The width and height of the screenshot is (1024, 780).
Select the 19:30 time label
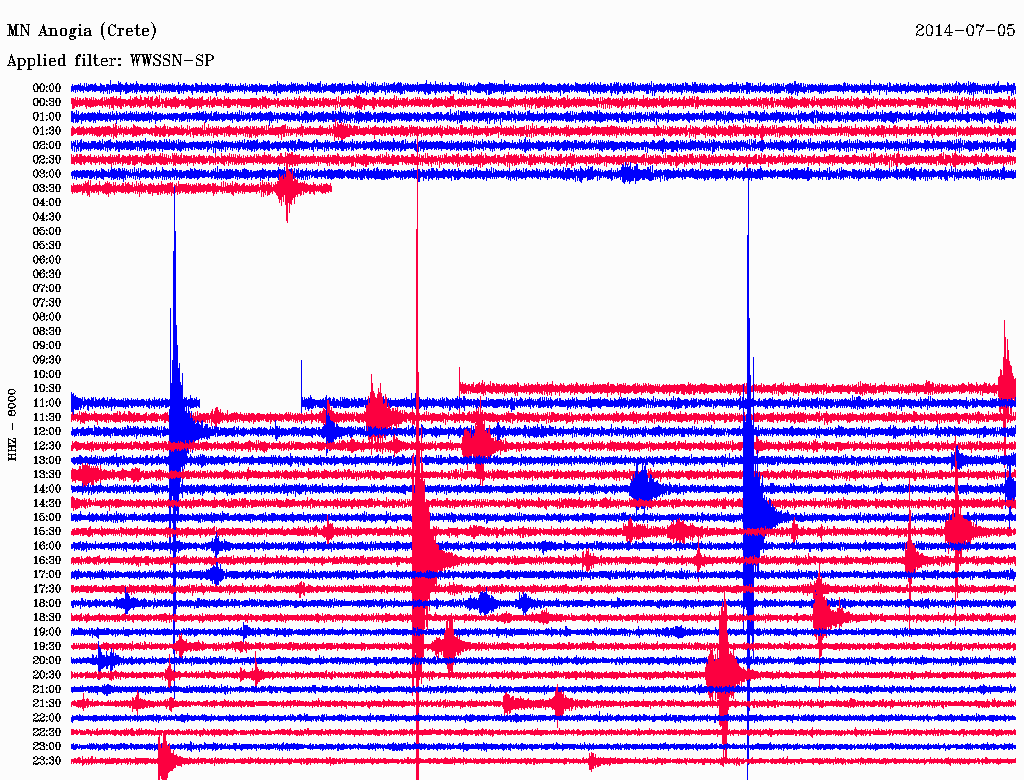tap(46, 646)
